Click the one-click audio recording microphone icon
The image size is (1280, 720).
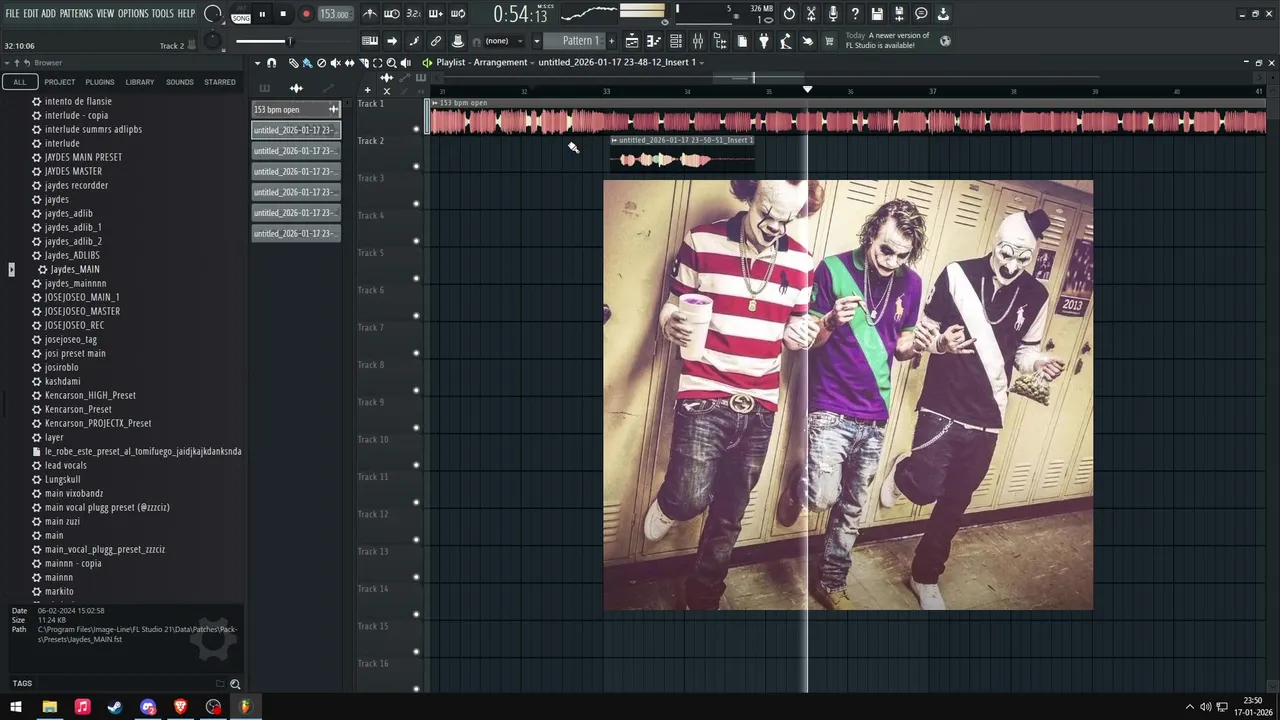coord(833,14)
